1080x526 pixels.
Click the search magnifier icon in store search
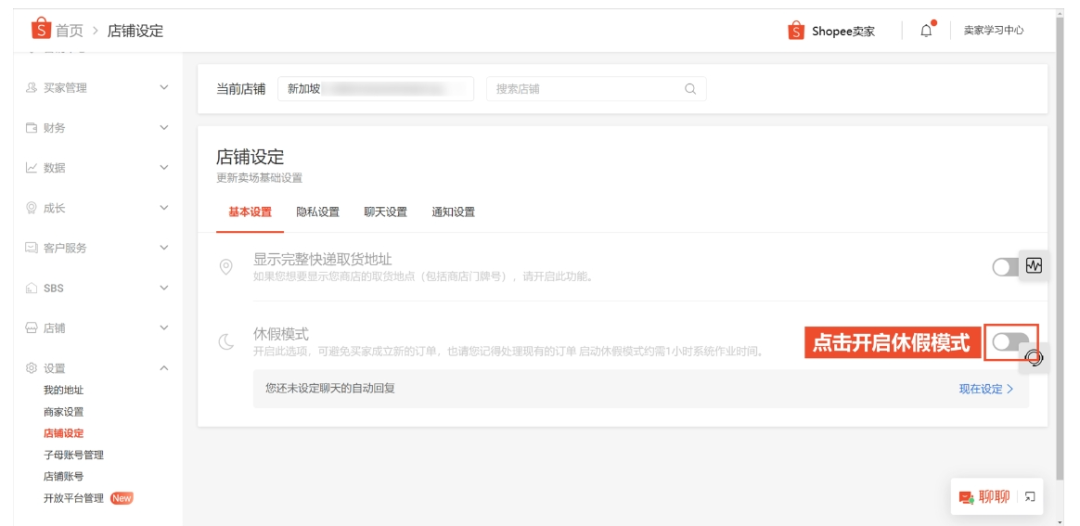pos(690,89)
